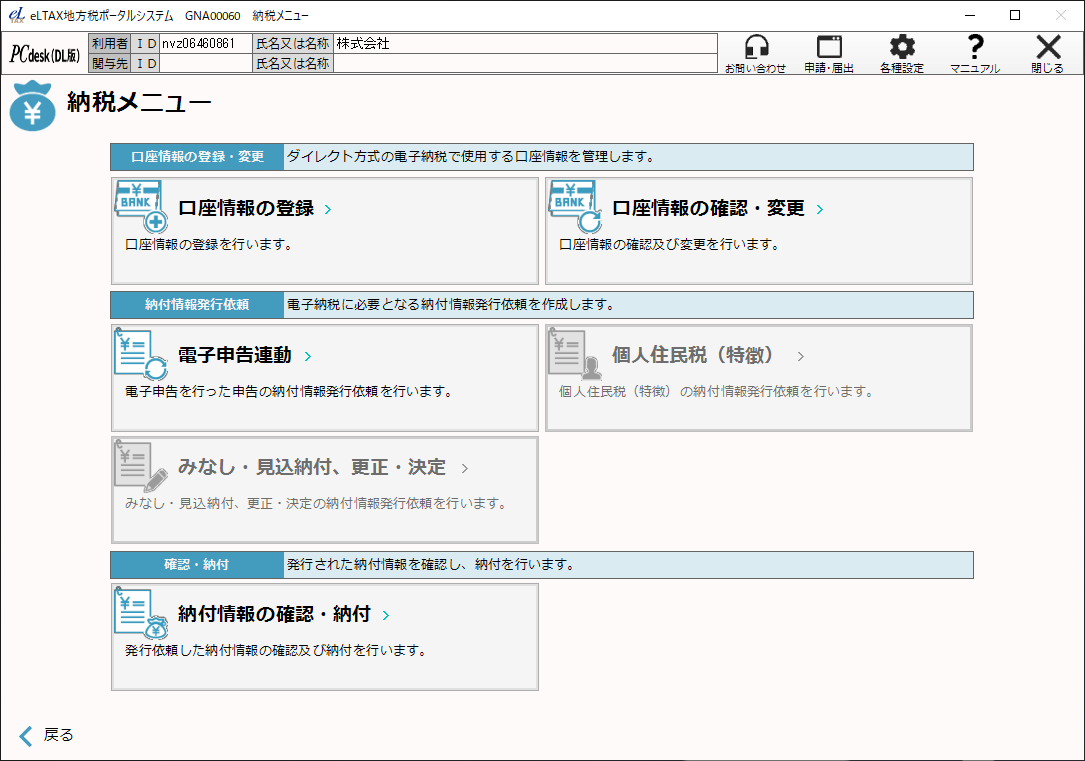Viewport: 1085px width, 761px height.
Task: Open 口座情報の確認・変更 title link
Action: pos(709,208)
